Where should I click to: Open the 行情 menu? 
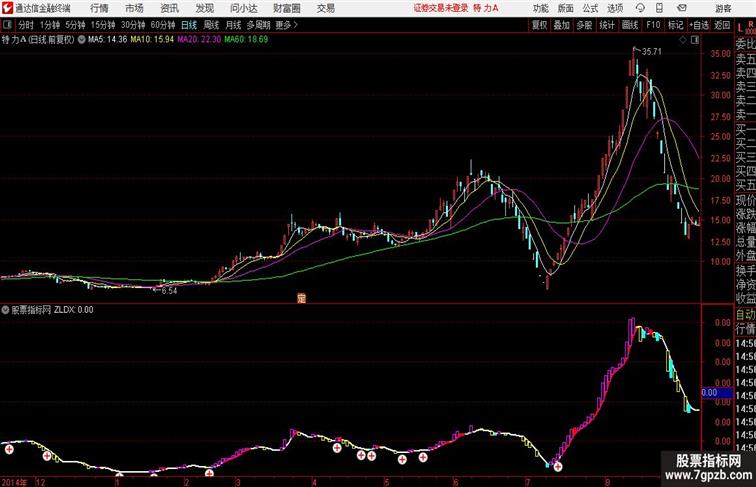point(99,8)
